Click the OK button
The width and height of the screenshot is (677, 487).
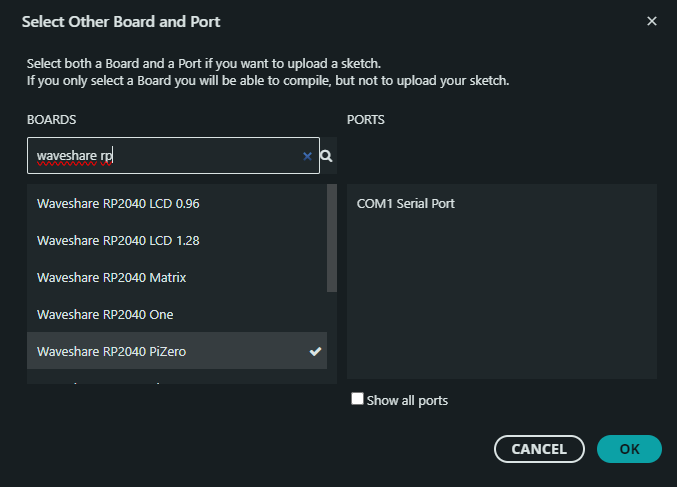click(629, 449)
